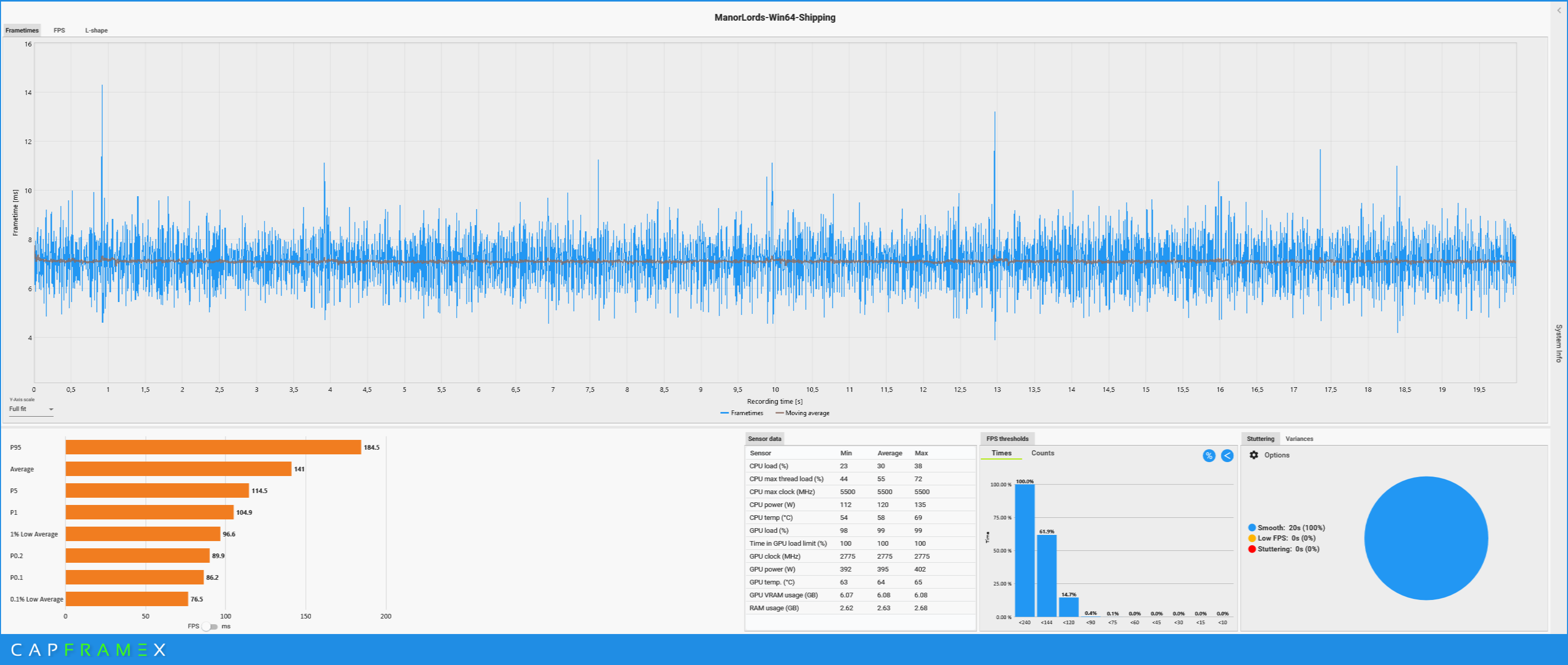Click the red Stuttering legend dot

[1252, 549]
